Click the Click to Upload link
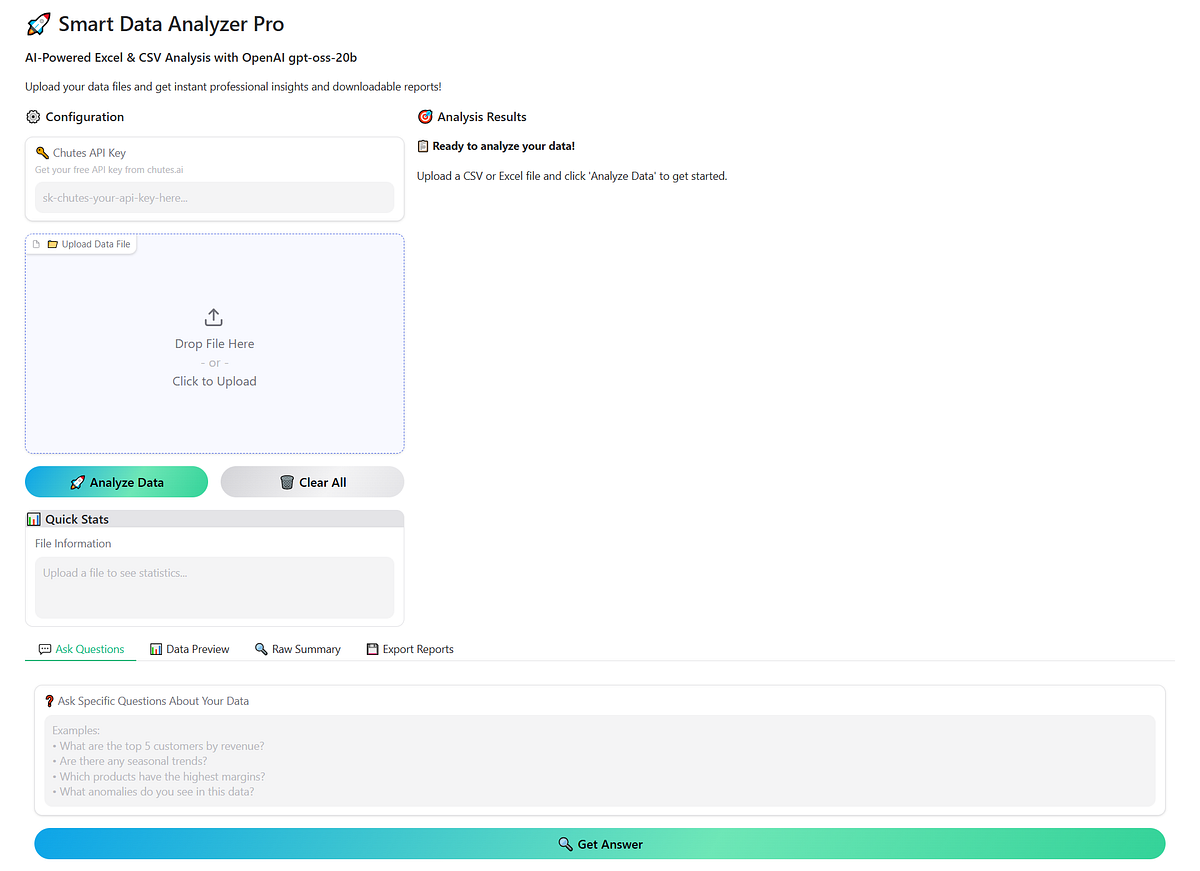1200x871 pixels. point(214,381)
